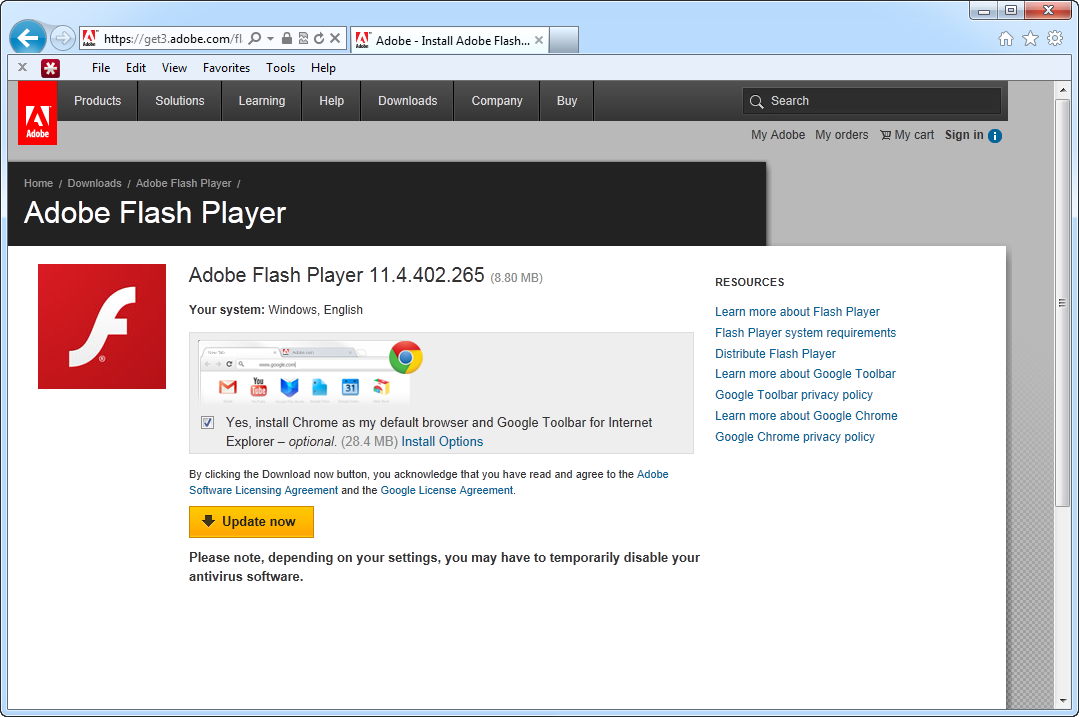Open Google Toolbar privacy policy link
1079x717 pixels.
tap(793, 395)
